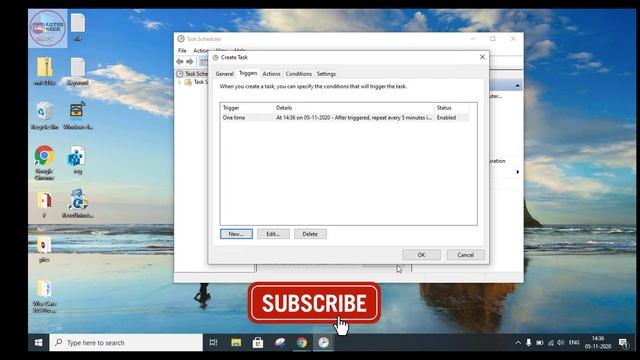Click the Back arrow in Task Scheduler toolbar
Screen dimensions: 640x360
click(x=180, y=62)
